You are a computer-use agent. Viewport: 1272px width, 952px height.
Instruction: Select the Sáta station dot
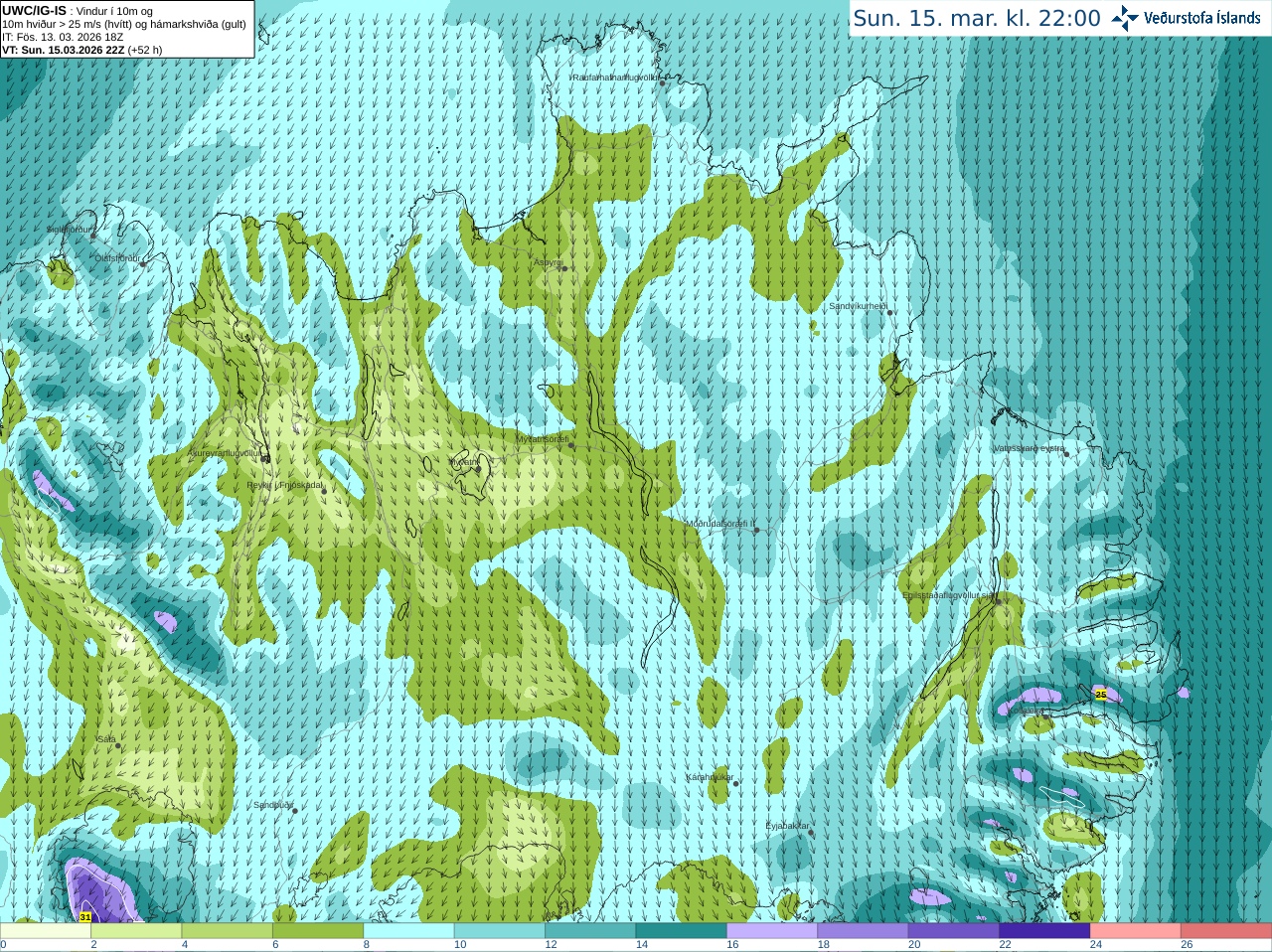117,744
